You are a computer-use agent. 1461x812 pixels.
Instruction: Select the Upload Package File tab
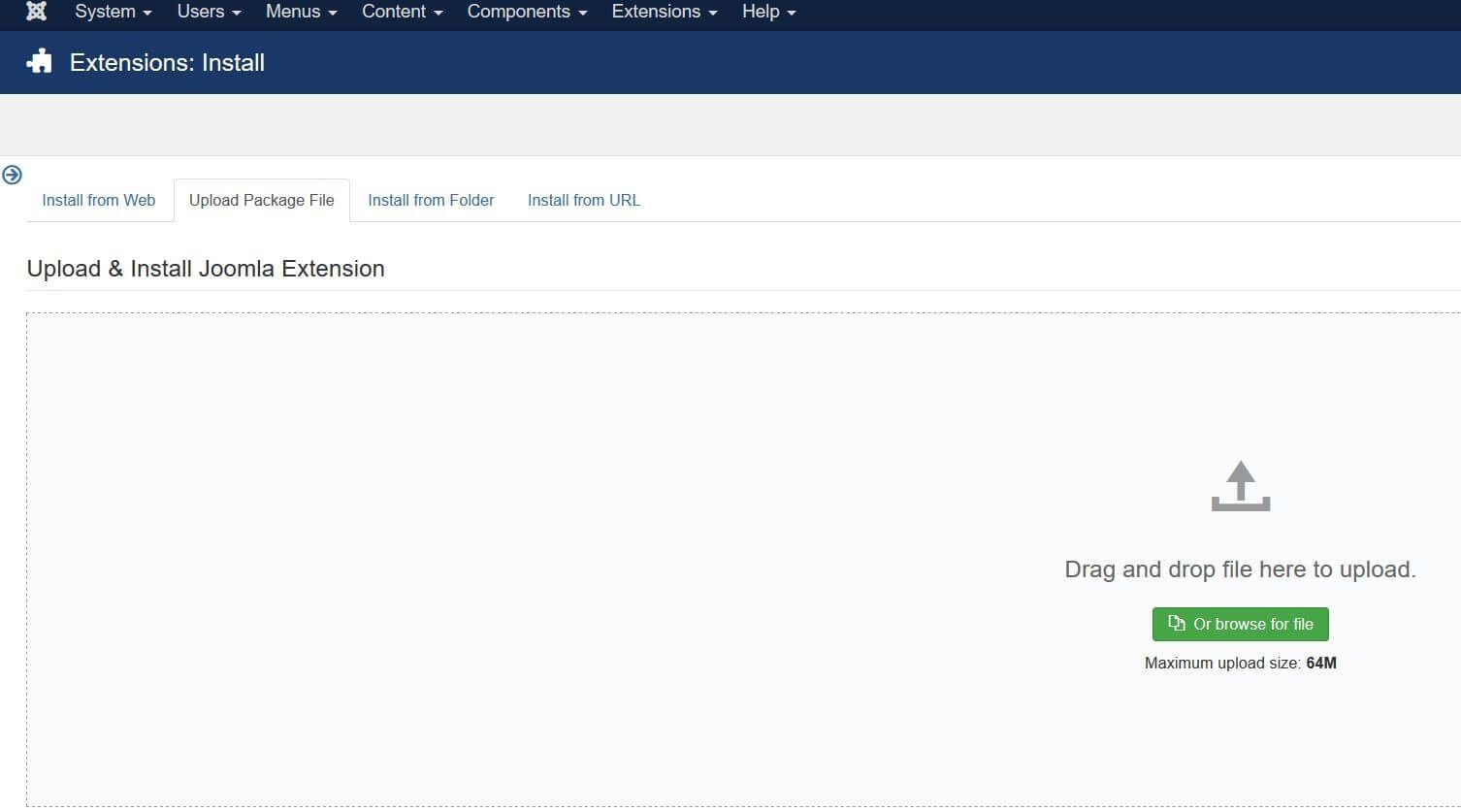point(262,200)
